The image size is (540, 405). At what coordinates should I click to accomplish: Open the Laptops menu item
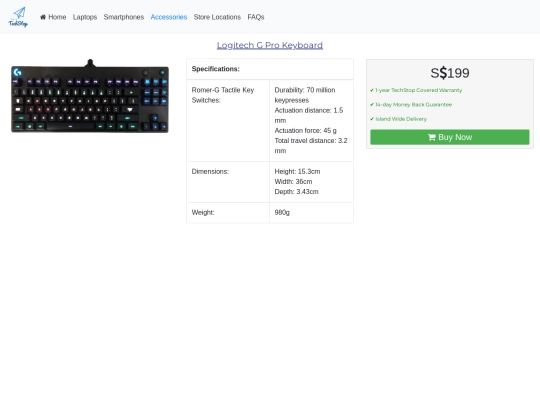tap(85, 17)
